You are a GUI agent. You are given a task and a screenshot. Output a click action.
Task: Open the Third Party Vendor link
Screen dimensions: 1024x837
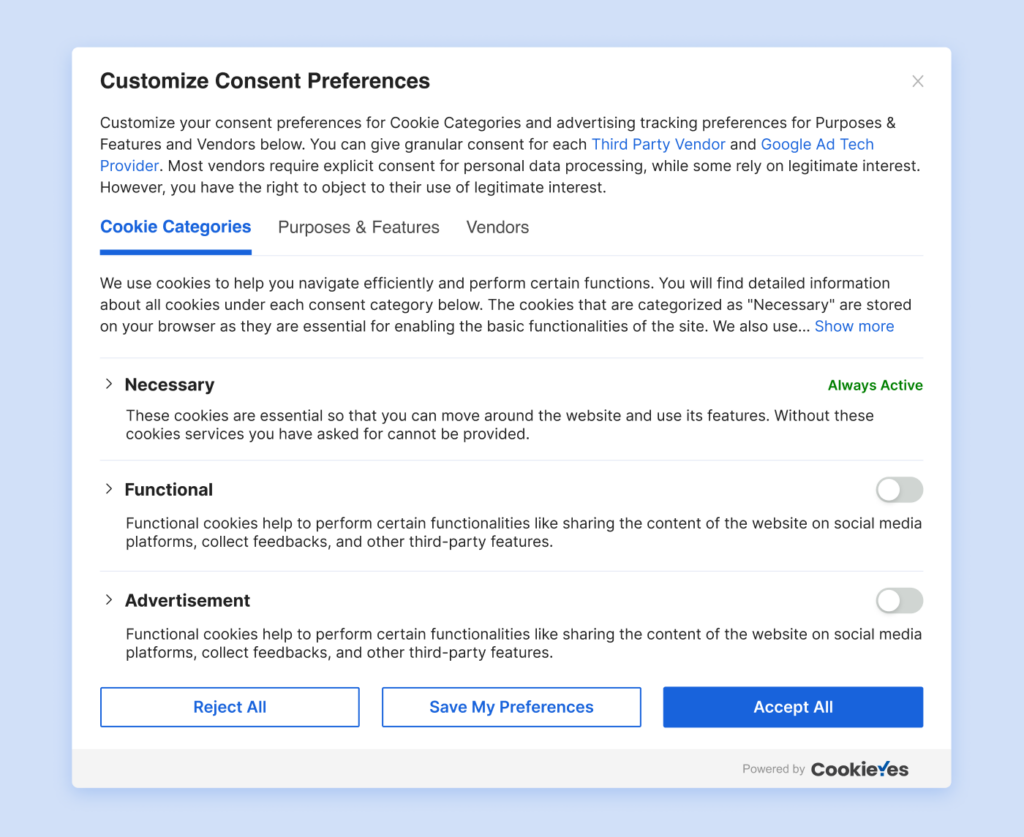[658, 145]
